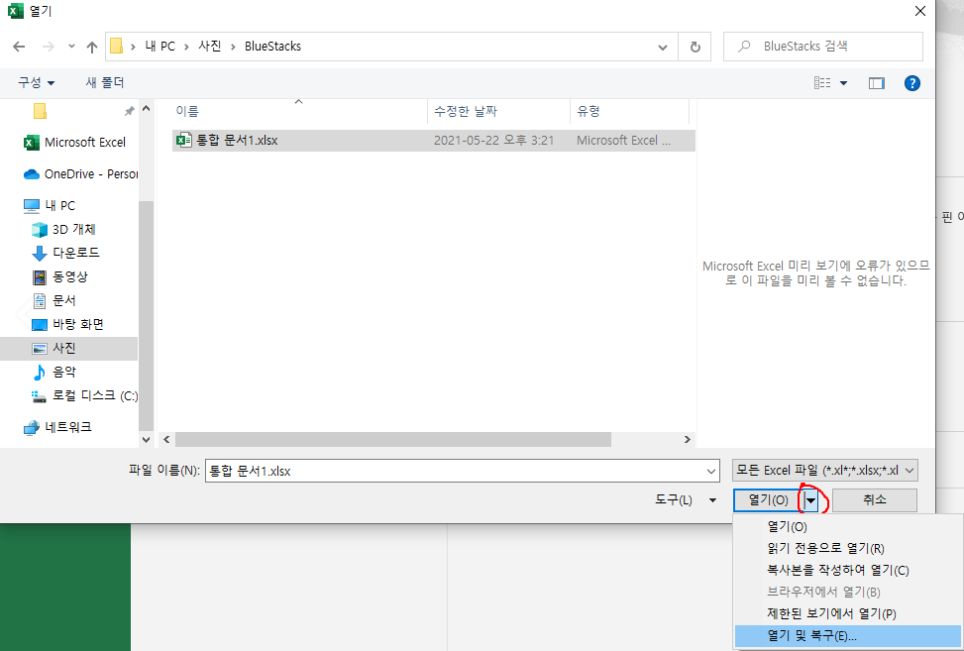This screenshot has height=651, width=964.
Task: Open 다운로드 folder
Action: (x=66, y=253)
